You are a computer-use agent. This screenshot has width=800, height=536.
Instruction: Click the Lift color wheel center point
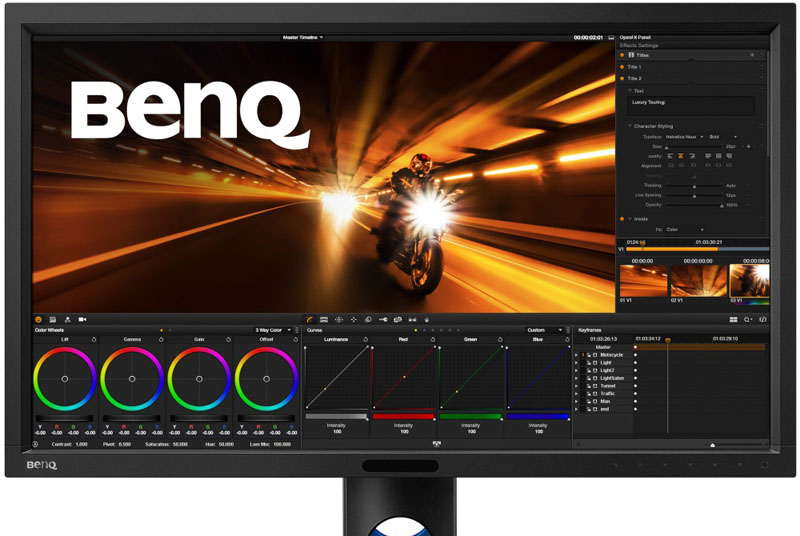coord(65,379)
